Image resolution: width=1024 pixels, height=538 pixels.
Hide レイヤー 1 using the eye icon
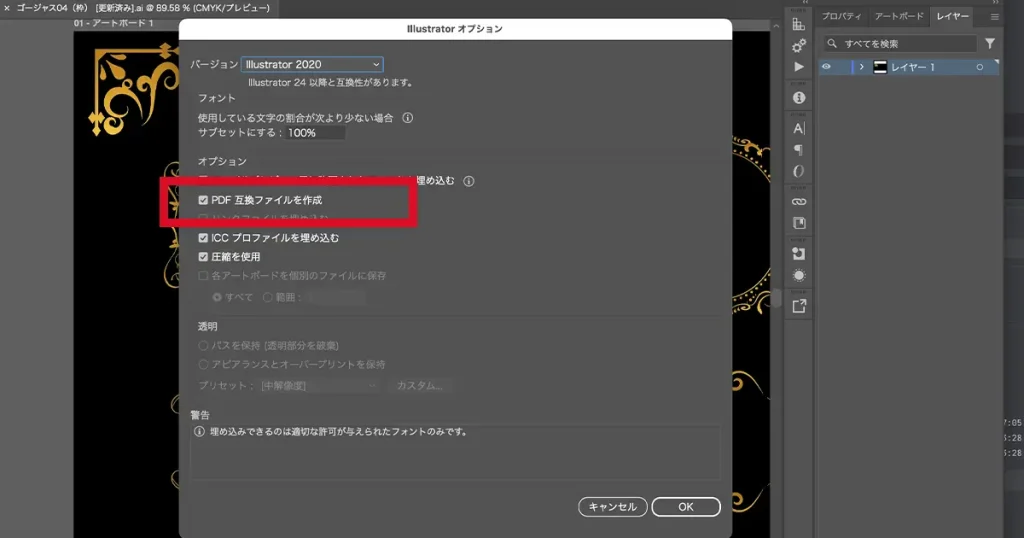(x=827, y=67)
